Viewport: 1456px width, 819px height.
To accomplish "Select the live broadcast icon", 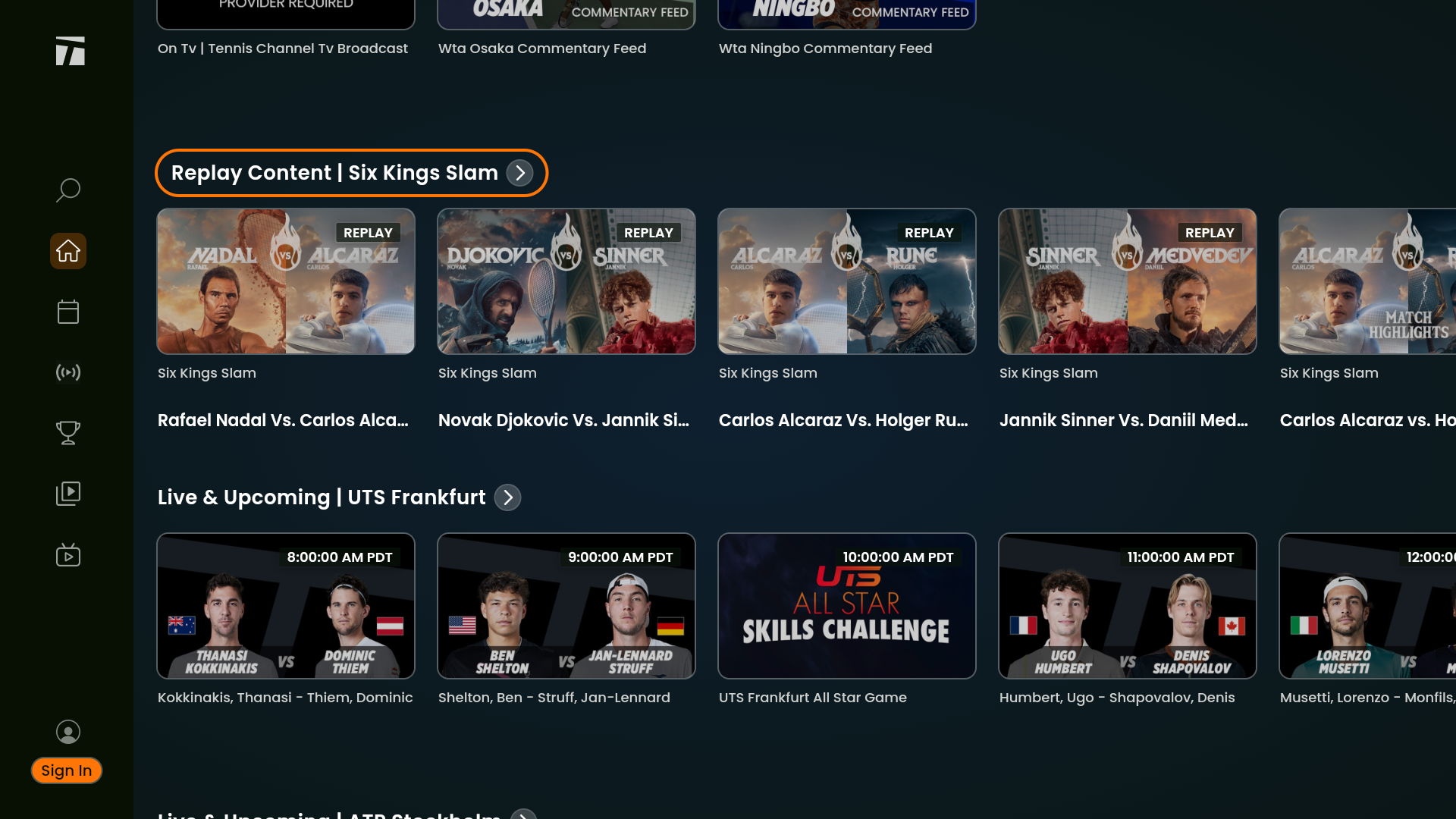I will coord(67,372).
